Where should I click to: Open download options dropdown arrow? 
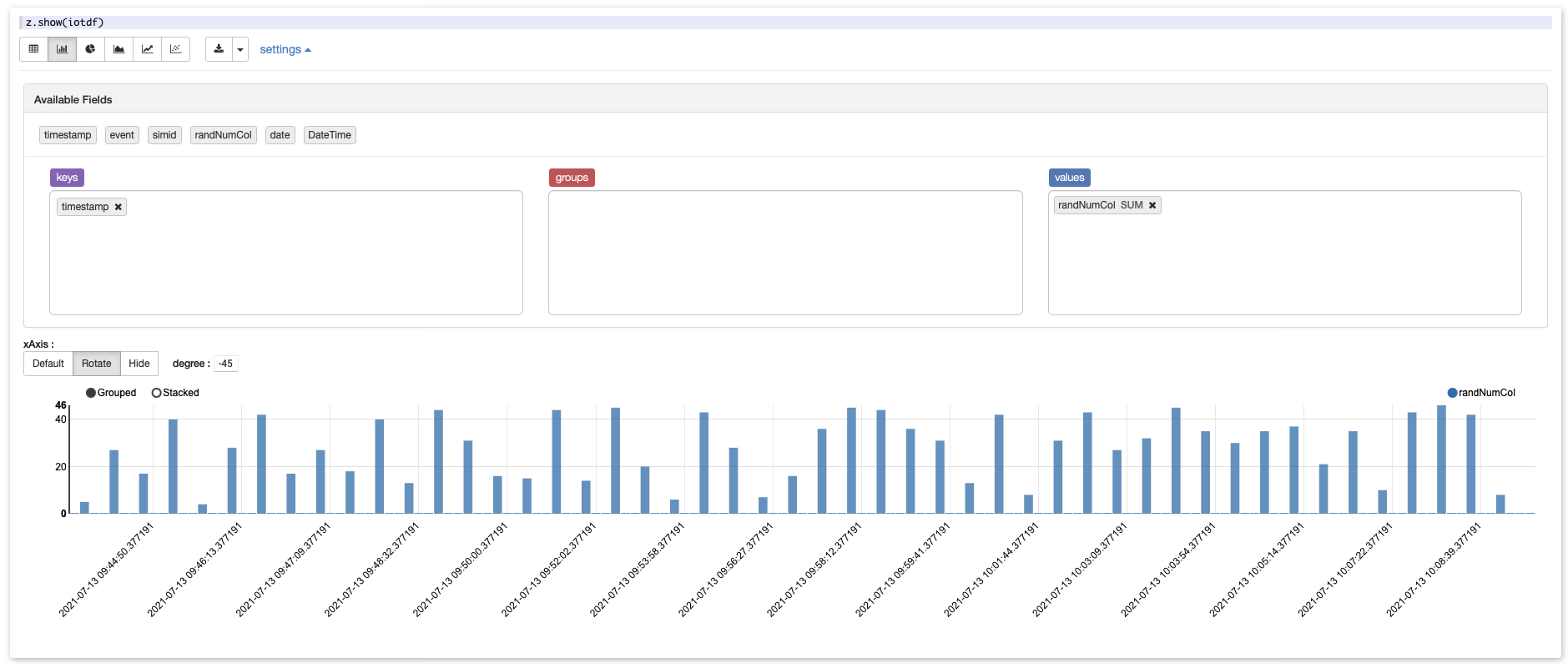coord(240,49)
